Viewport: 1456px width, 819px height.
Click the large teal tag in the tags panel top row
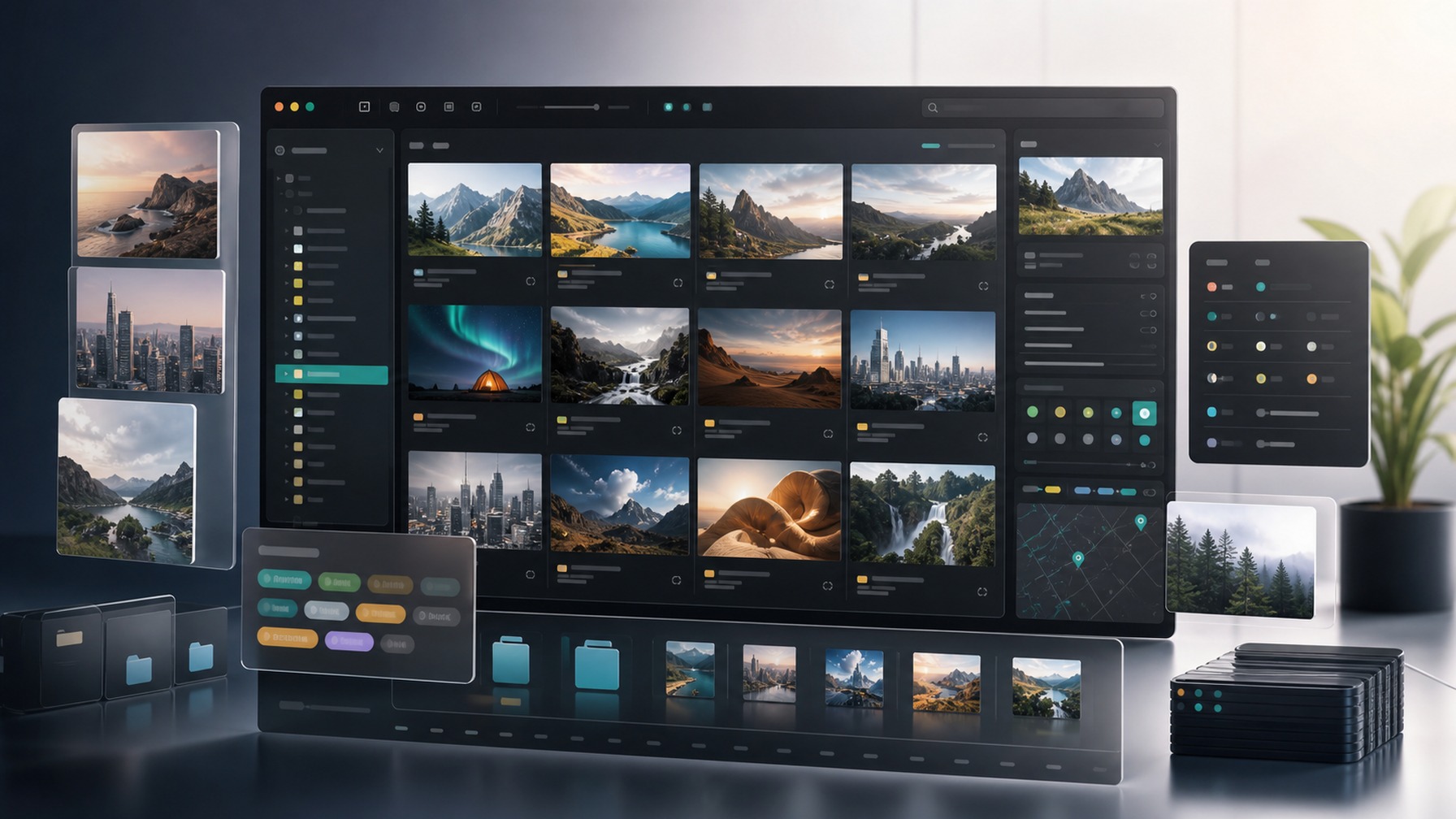coord(284,579)
